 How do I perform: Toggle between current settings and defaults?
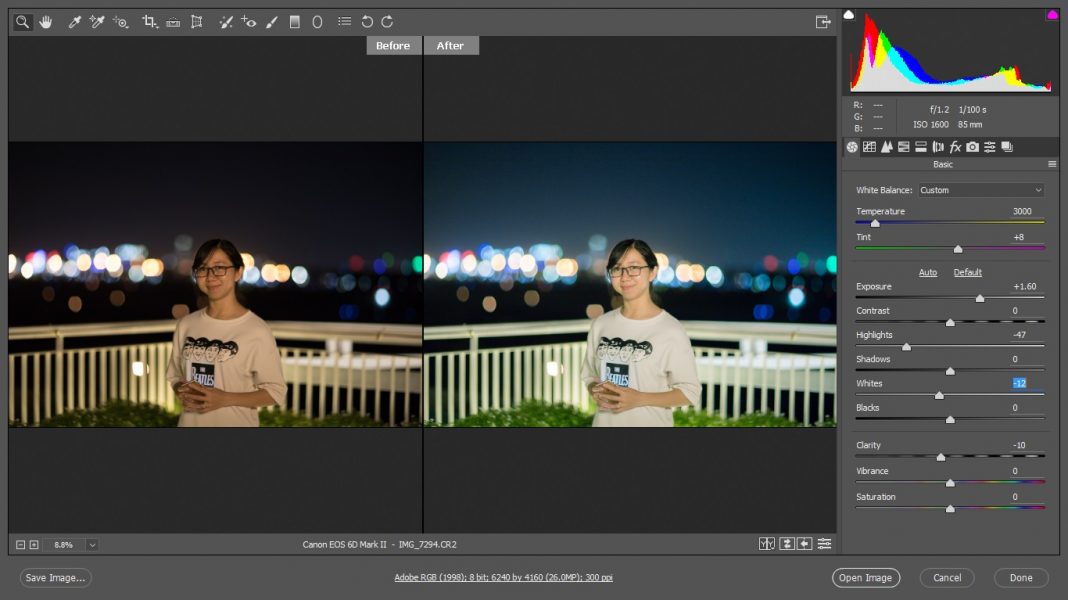[x=824, y=543]
